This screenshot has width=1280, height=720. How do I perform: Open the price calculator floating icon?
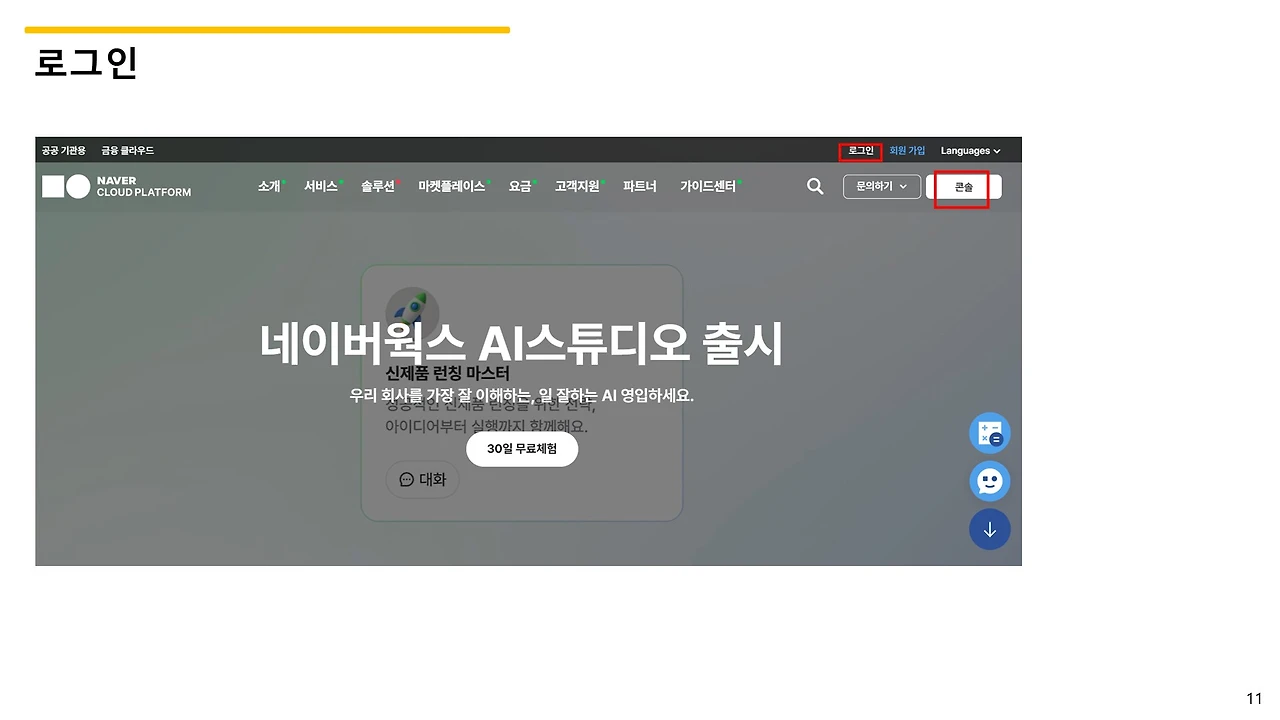point(989,433)
